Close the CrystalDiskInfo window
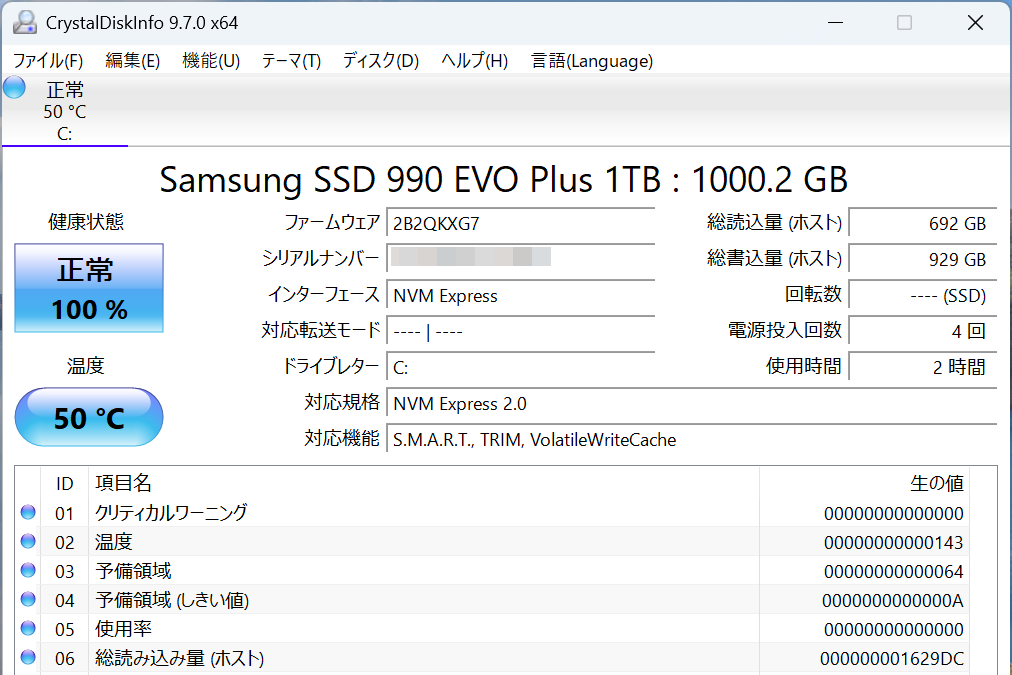Image resolution: width=1012 pixels, height=675 pixels. (x=975, y=23)
